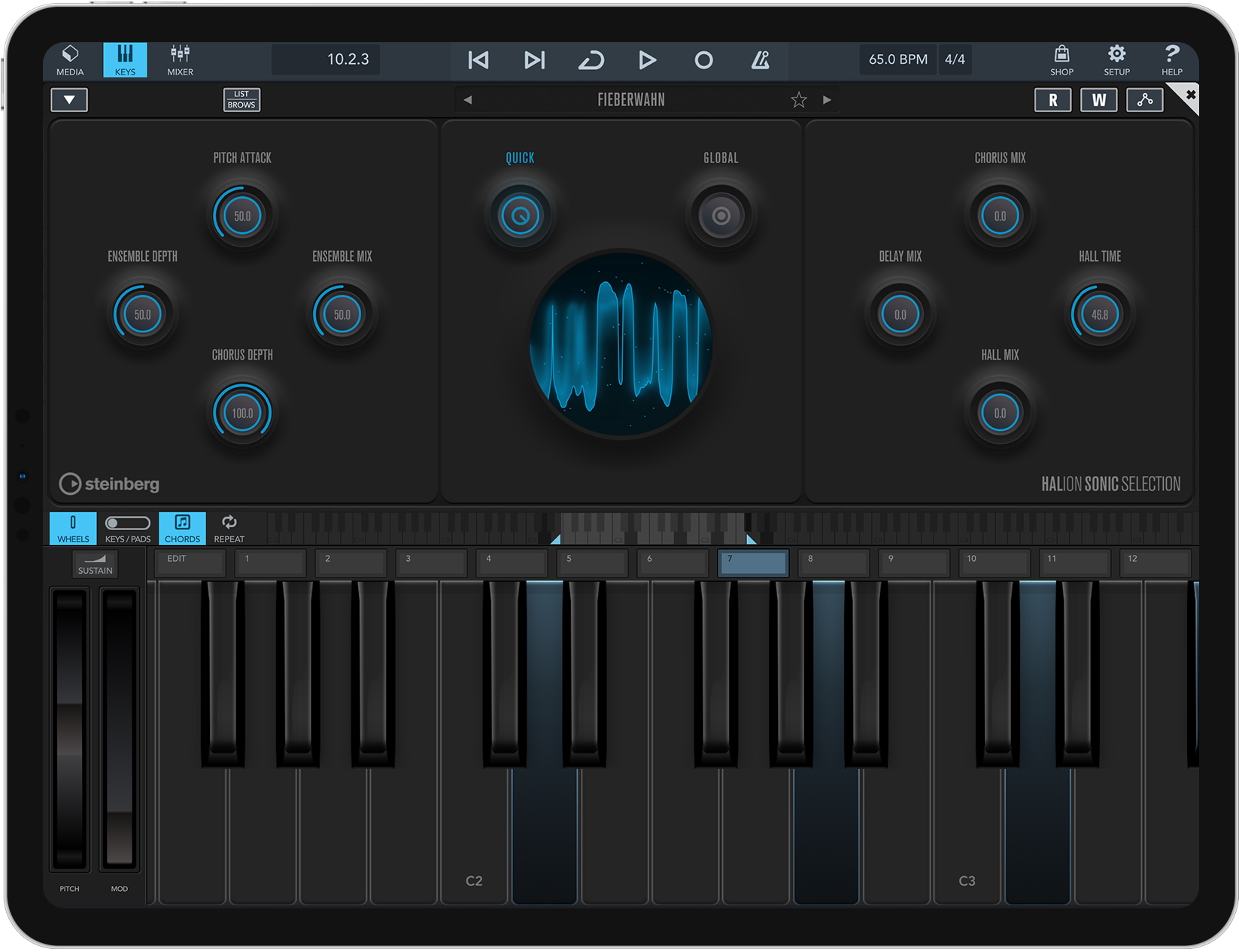1239x952 pixels.
Task: Enable cycle loop mode
Action: click(591, 60)
